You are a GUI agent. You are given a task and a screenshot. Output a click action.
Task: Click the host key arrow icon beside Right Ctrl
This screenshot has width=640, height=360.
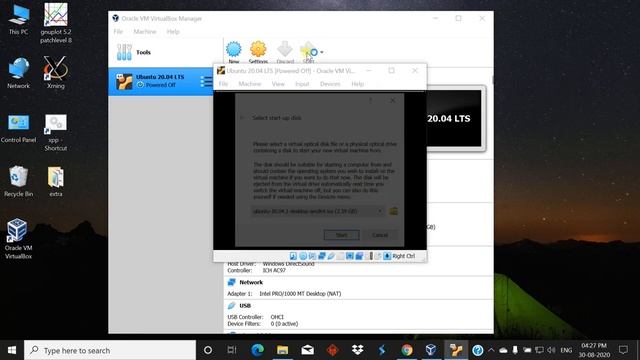[387, 256]
